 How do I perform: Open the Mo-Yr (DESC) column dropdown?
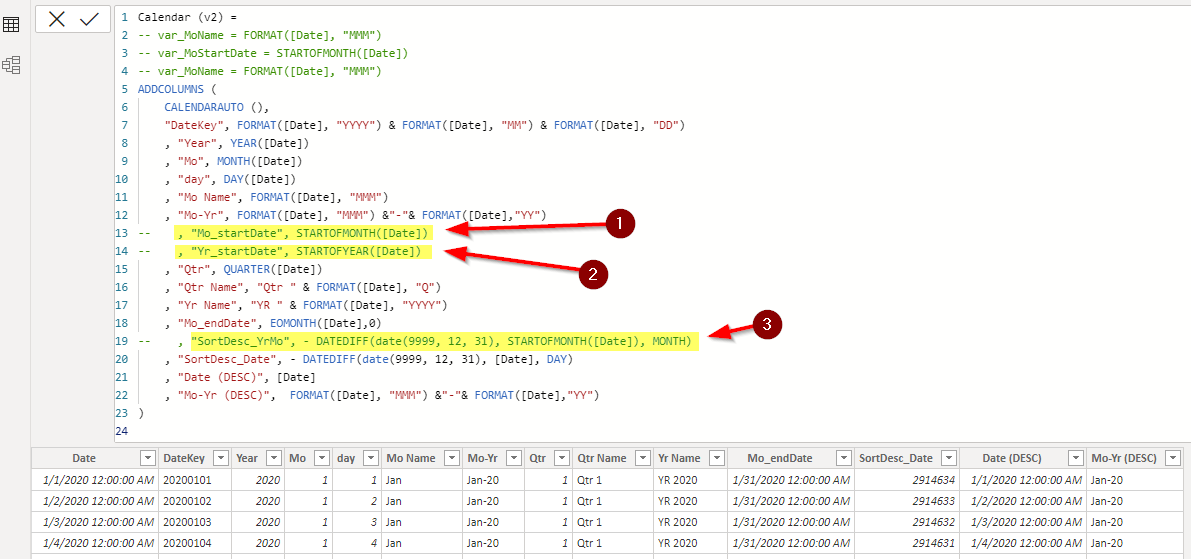tap(1174, 458)
